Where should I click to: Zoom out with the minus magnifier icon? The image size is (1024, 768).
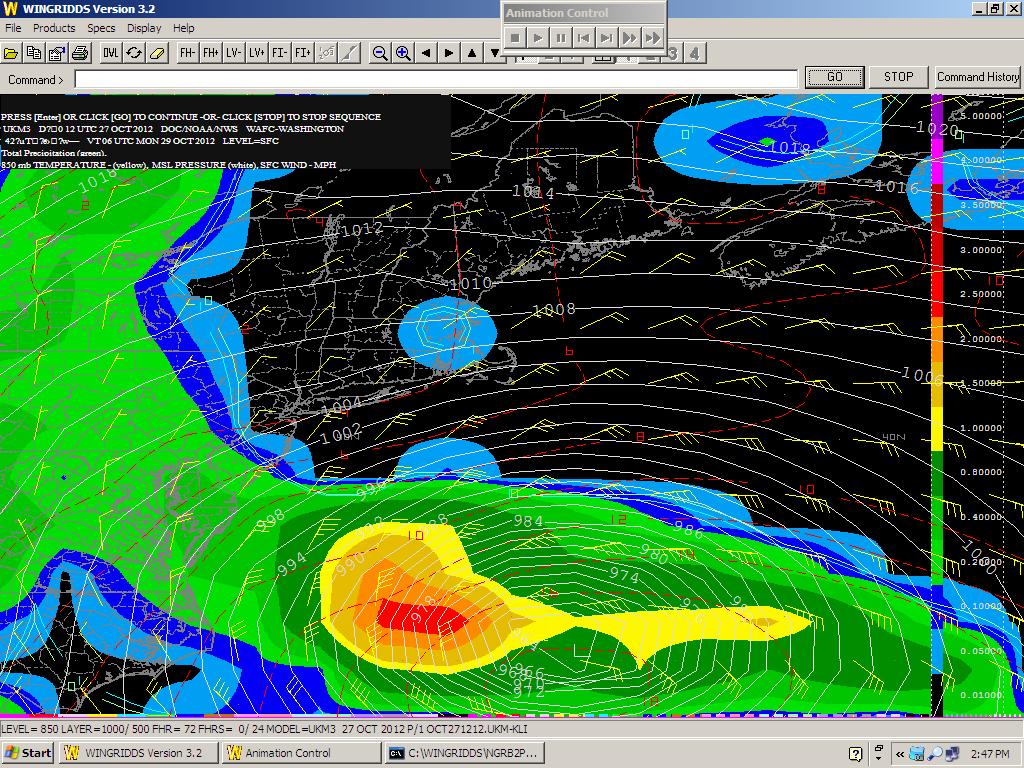point(380,53)
